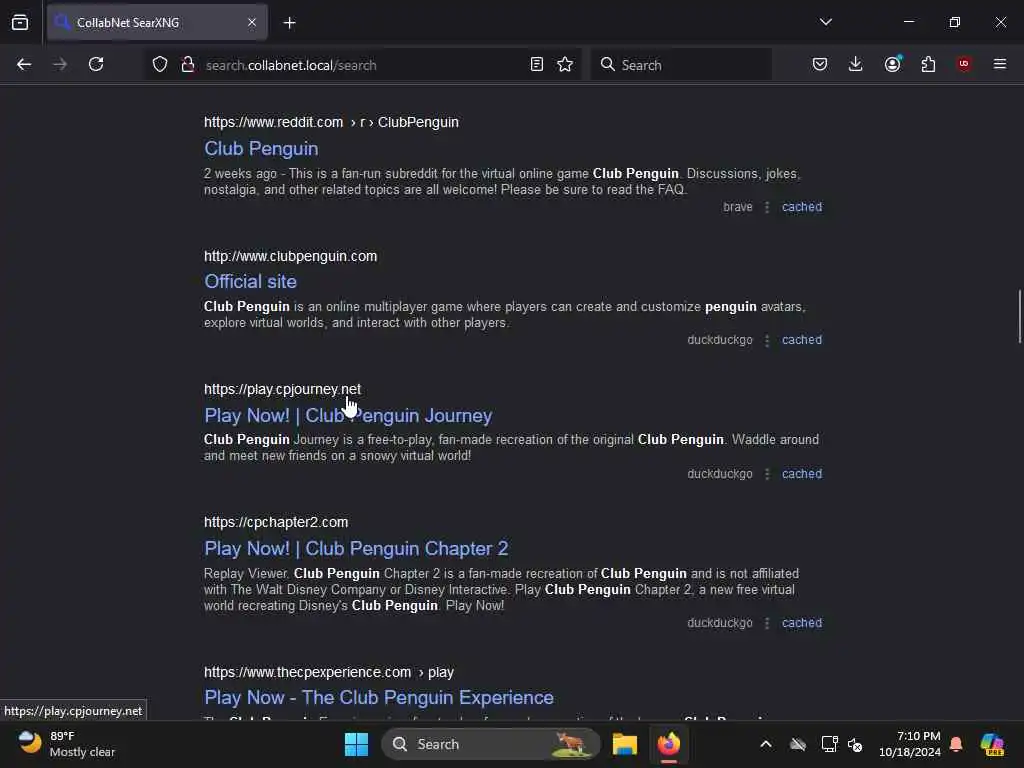Click the https://www.reddit.com URL text
This screenshot has width=1024, height=768.
pos(273,122)
